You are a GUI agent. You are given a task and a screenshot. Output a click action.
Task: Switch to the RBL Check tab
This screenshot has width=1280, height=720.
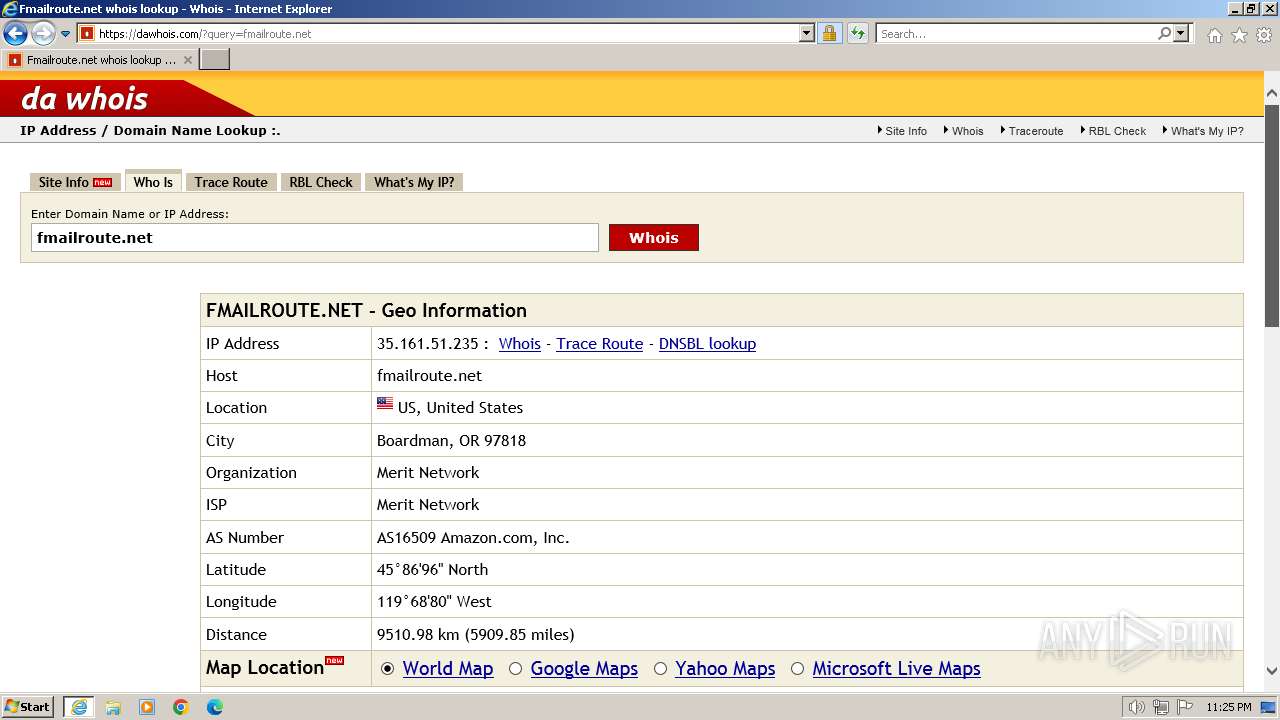(x=321, y=182)
